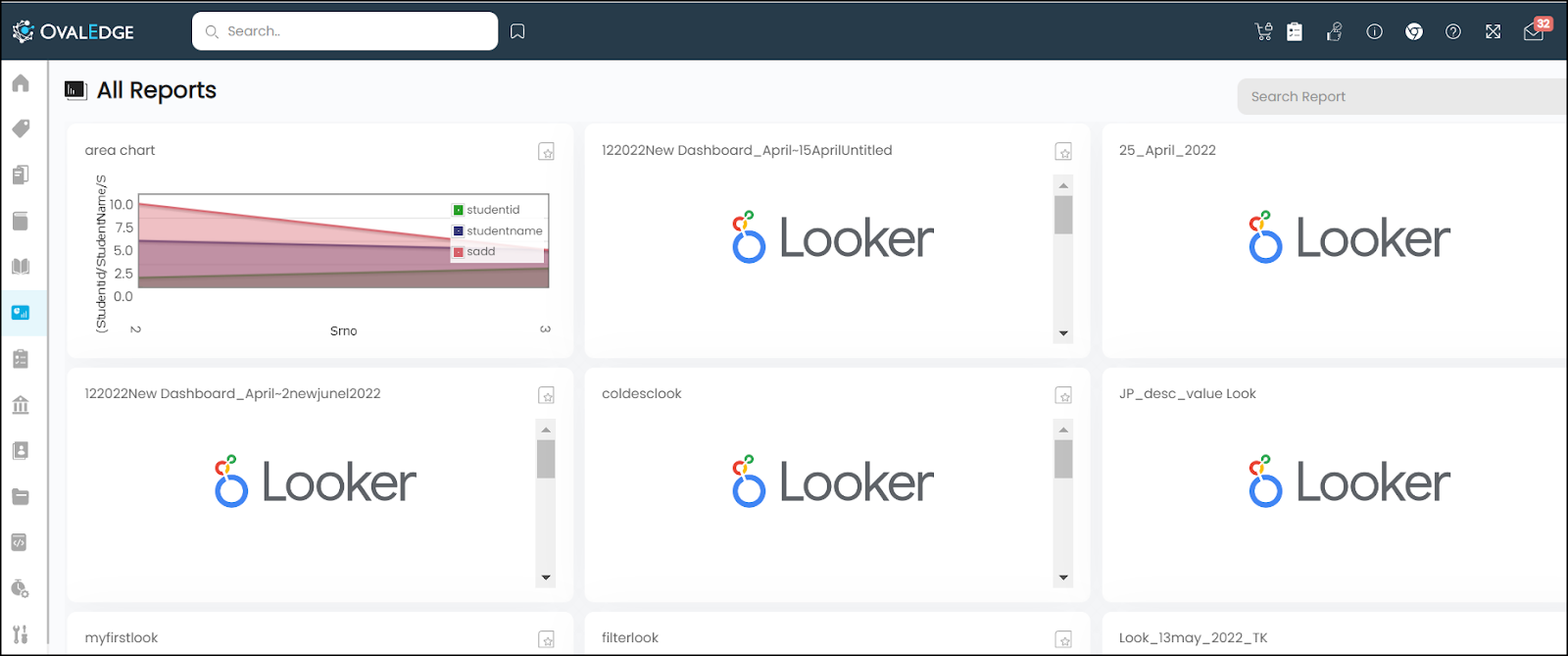
Task: Open the information icon in header
Action: pyautogui.click(x=1374, y=31)
